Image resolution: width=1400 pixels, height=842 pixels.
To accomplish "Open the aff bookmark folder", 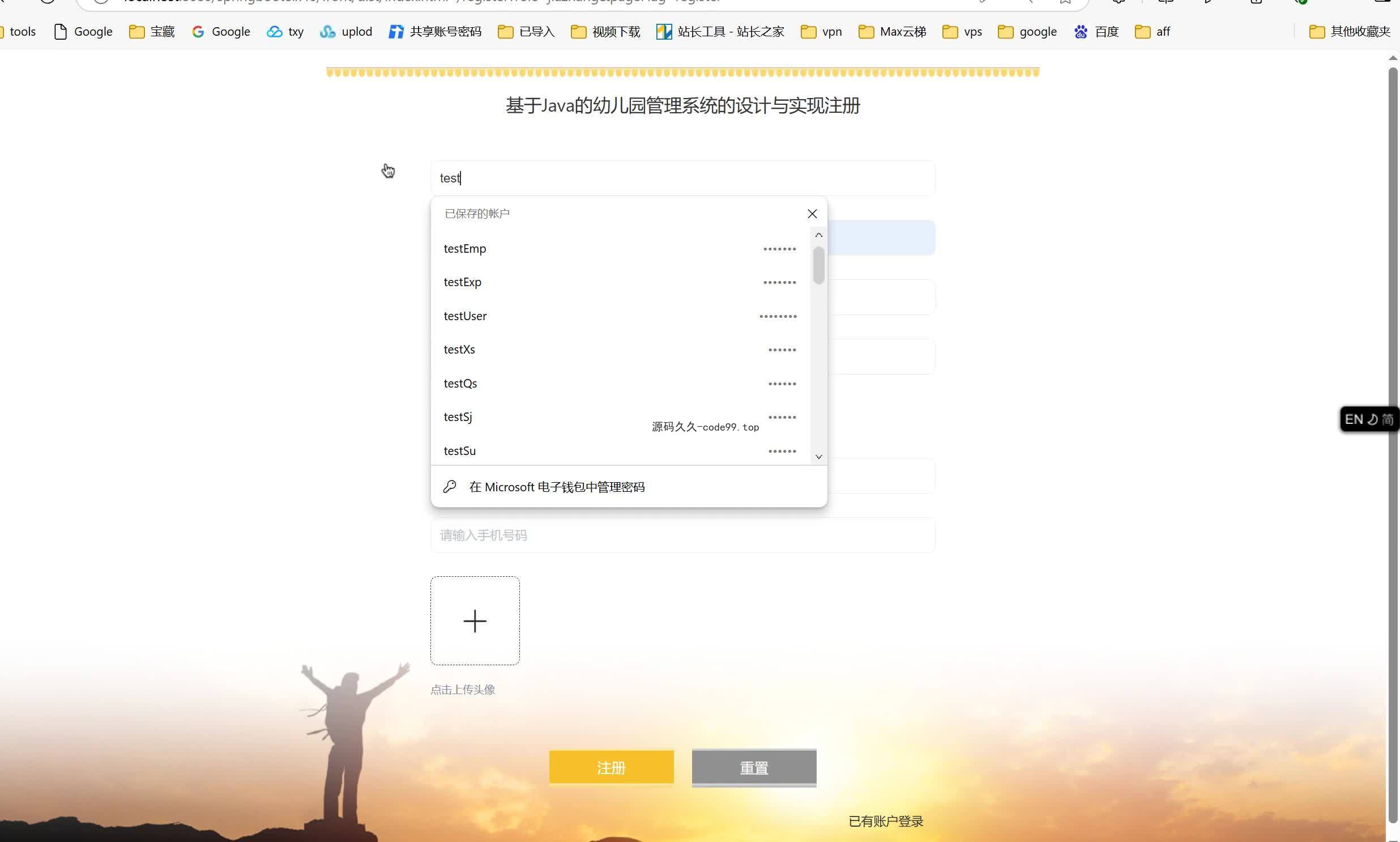I will point(1153,32).
